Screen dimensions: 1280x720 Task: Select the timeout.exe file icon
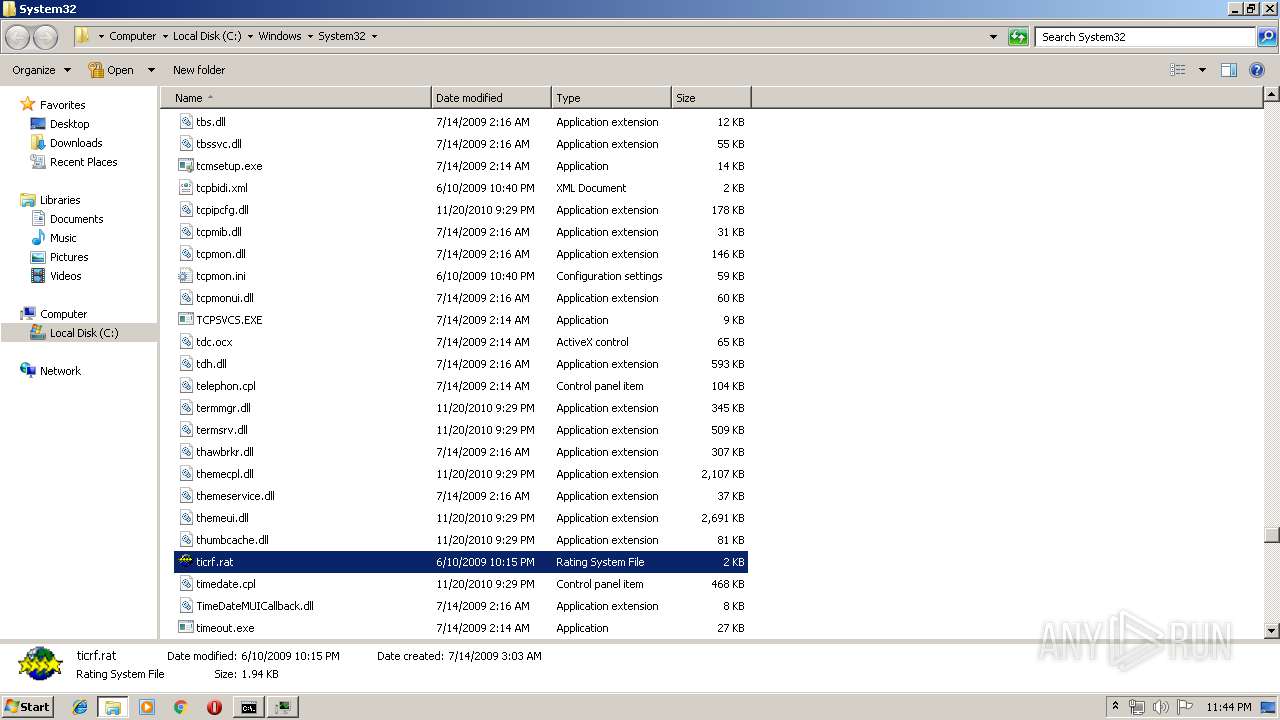pos(185,628)
